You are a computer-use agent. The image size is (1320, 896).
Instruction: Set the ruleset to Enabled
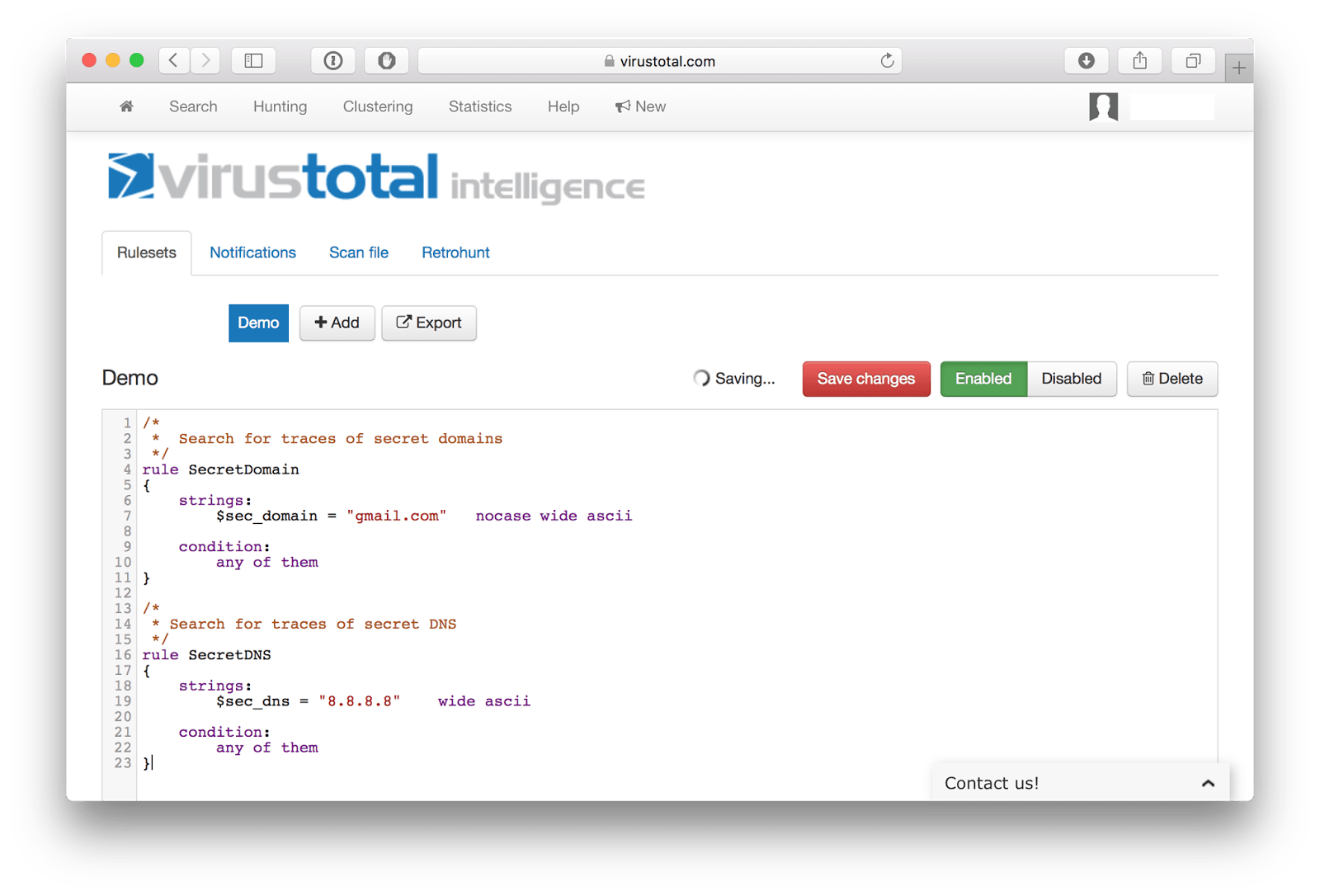pyautogui.click(x=983, y=379)
